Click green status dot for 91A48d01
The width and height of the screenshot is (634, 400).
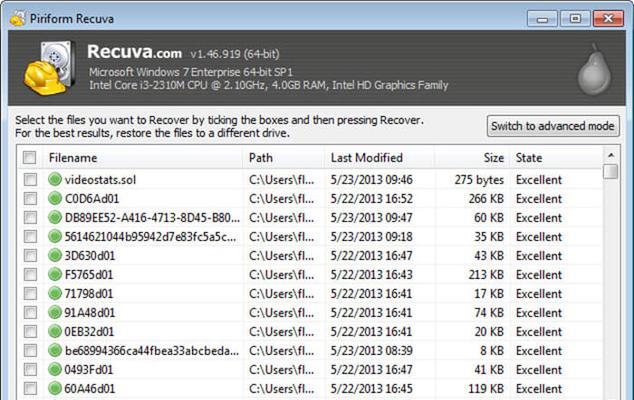pos(55,313)
